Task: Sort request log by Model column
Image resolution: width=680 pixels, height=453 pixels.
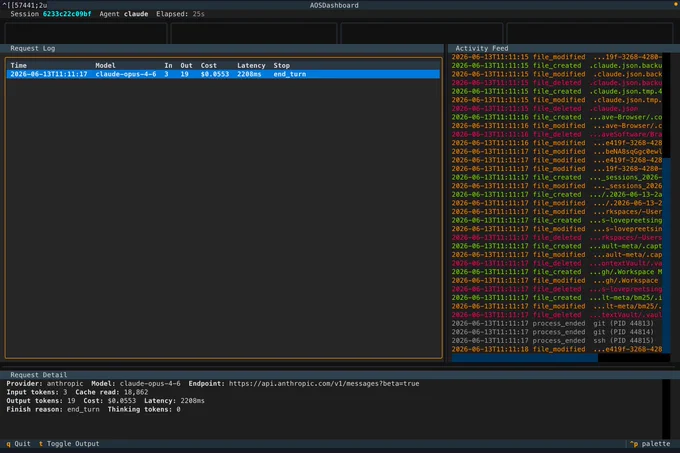Action: point(105,65)
